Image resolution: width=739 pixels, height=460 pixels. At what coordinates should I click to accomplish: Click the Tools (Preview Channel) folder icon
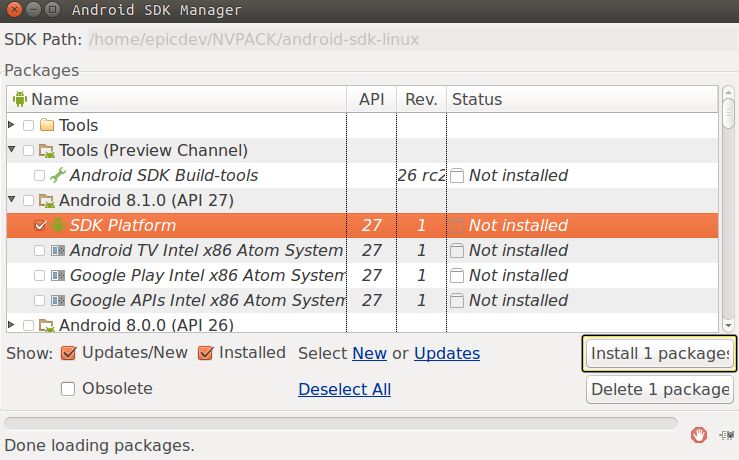coord(47,150)
